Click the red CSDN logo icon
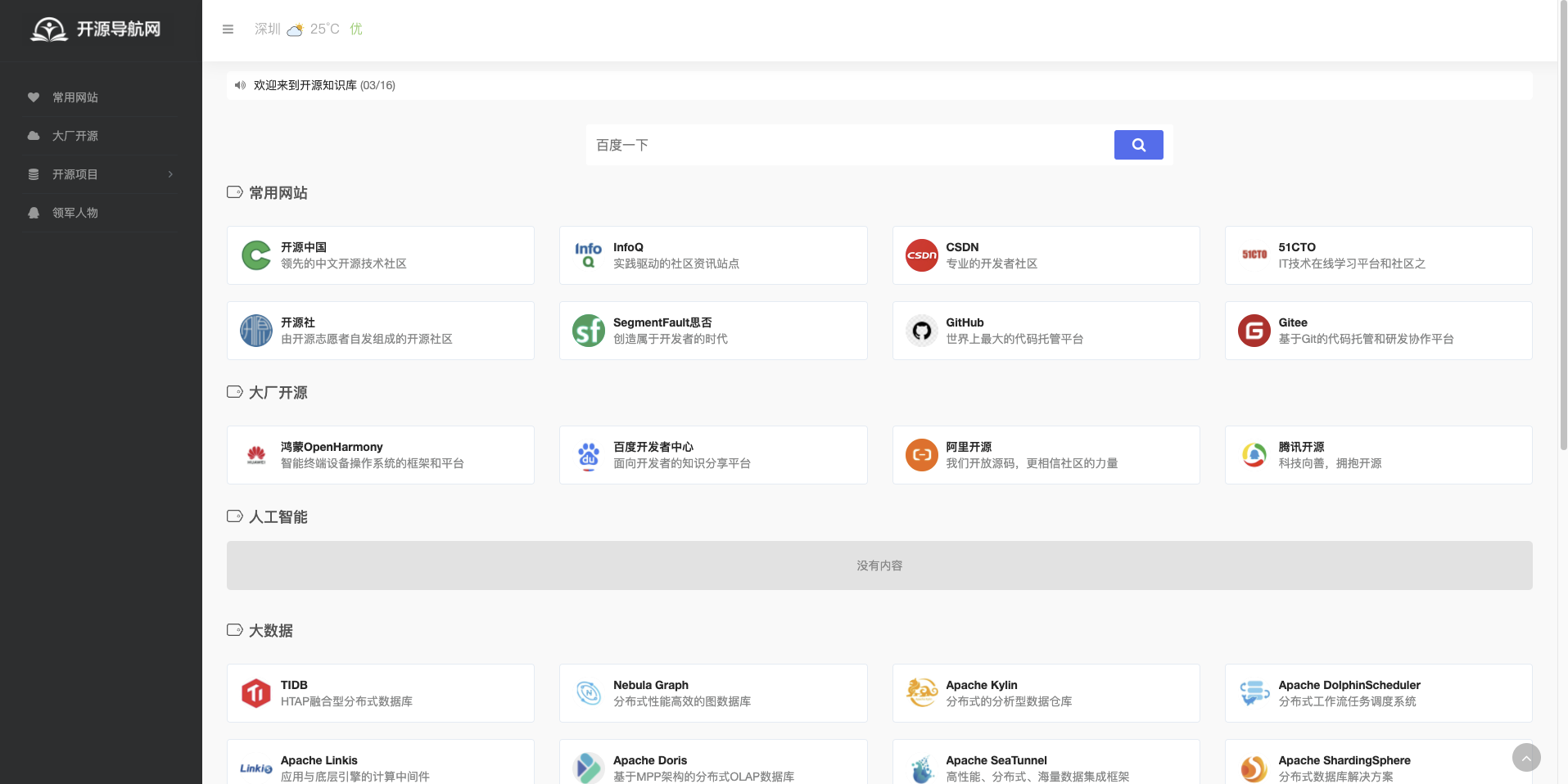Image resolution: width=1568 pixels, height=784 pixels. [x=922, y=255]
